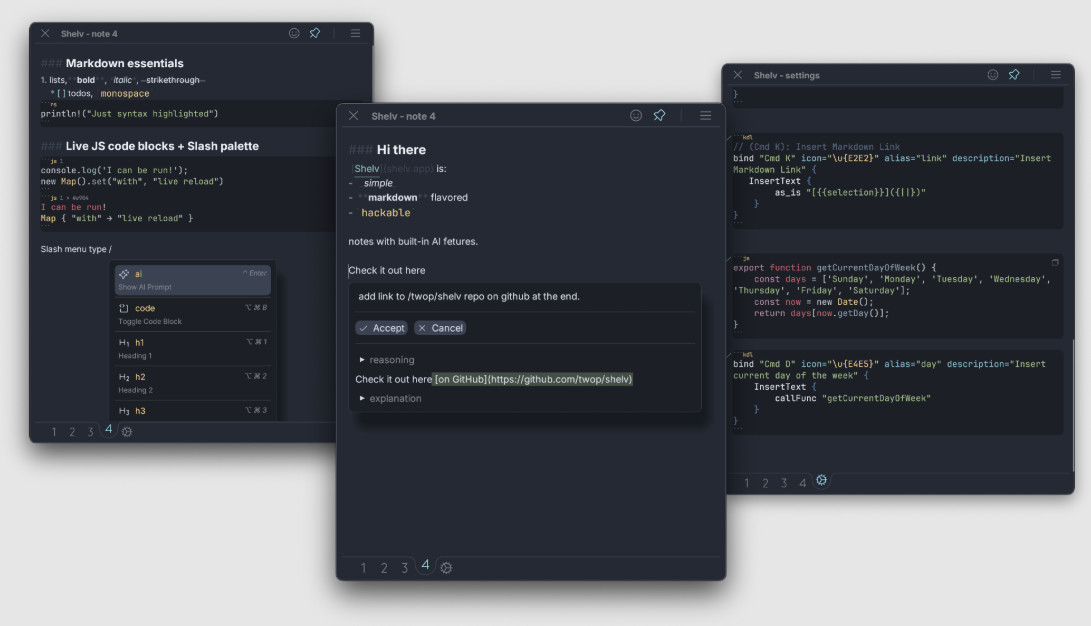The width and height of the screenshot is (1091, 626).
Task: Open smiley icon in the Hi there window
Action: pyautogui.click(x=636, y=115)
